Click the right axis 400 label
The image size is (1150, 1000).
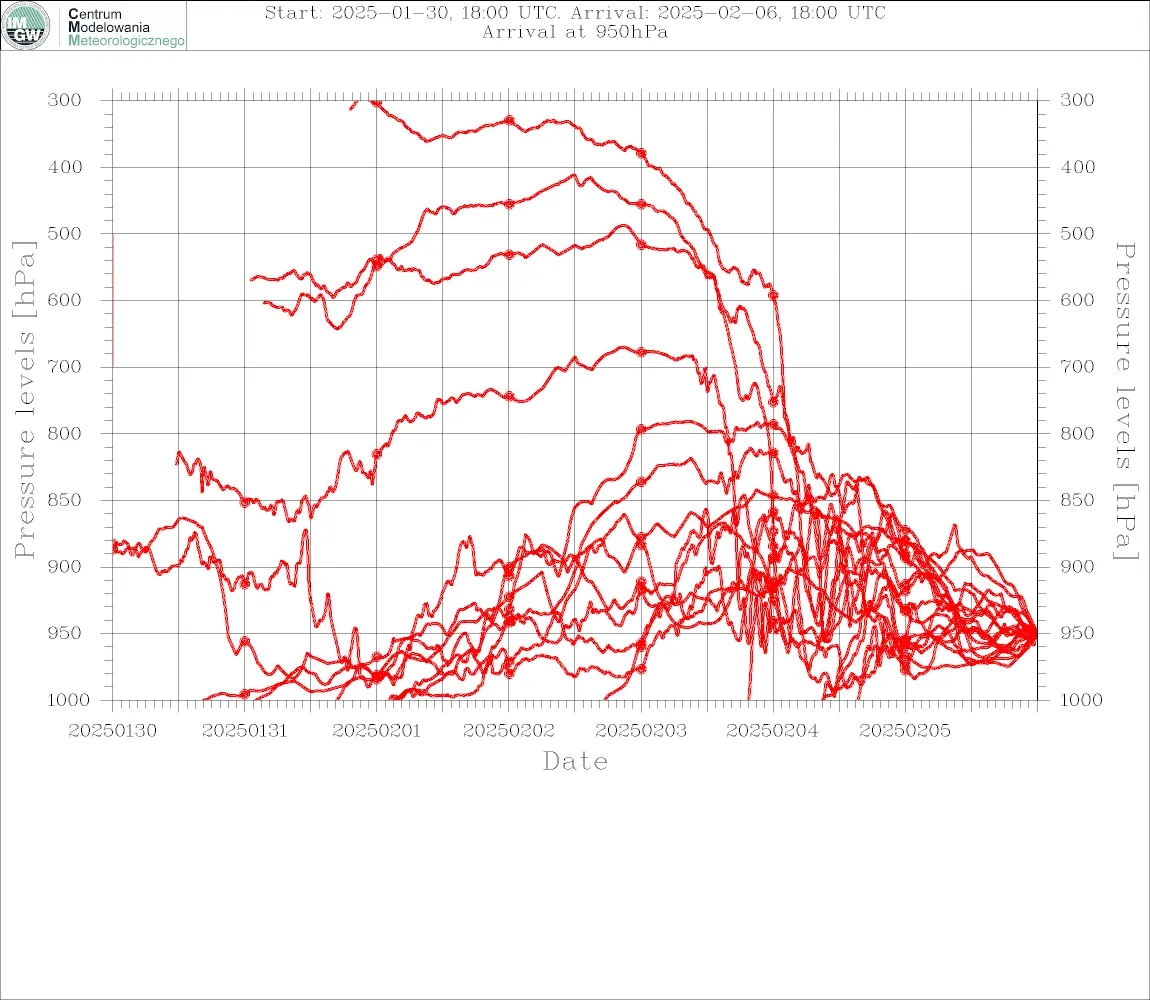click(1077, 167)
